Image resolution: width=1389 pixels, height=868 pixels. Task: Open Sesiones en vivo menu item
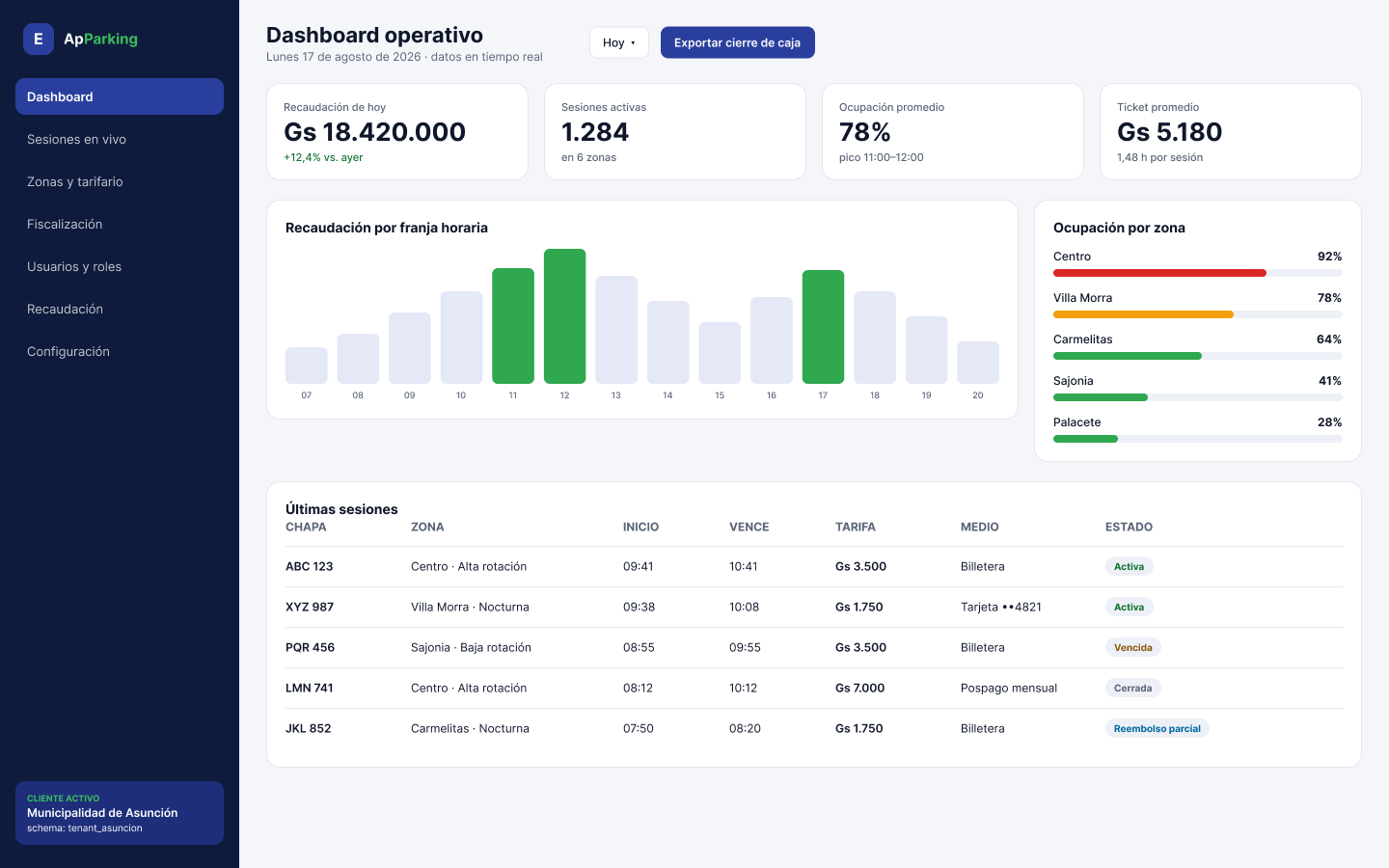click(x=120, y=139)
